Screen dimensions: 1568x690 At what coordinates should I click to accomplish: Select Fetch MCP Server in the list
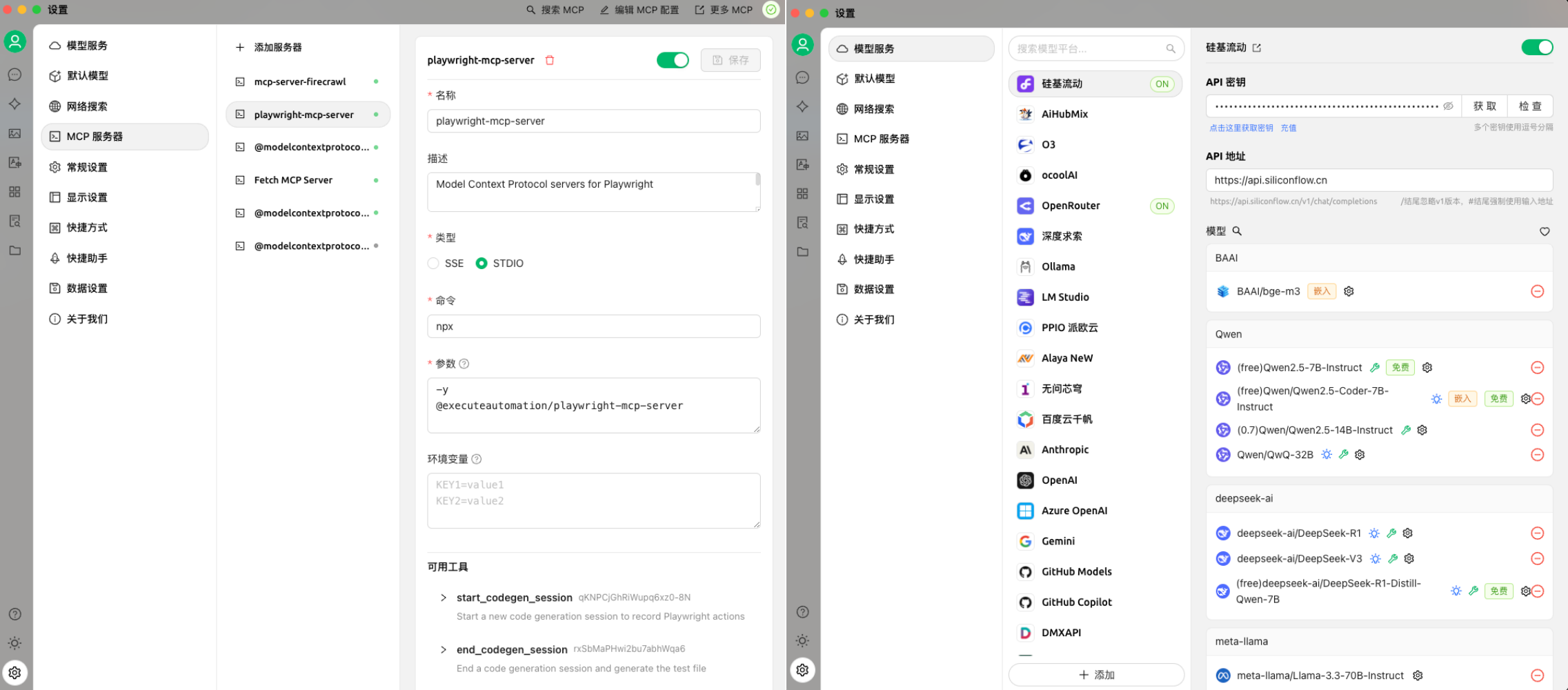click(x=308, y=180)
